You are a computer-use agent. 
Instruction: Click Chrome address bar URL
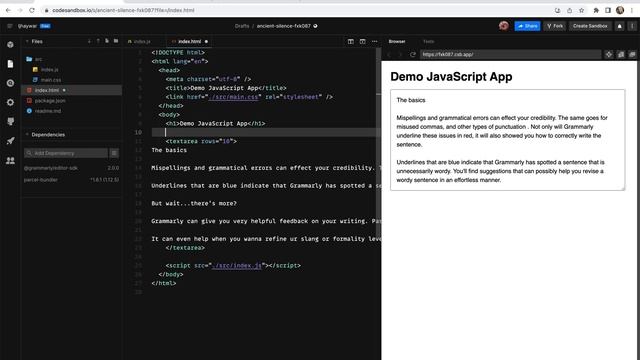(x=123, y=10)
